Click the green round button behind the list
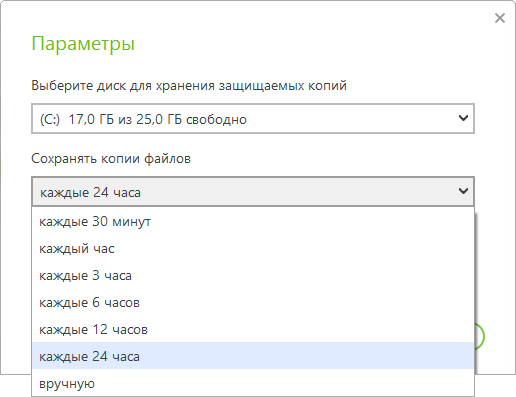Viewport: 516px width, 397px height. pyautogui.click(x=480, y=336)
